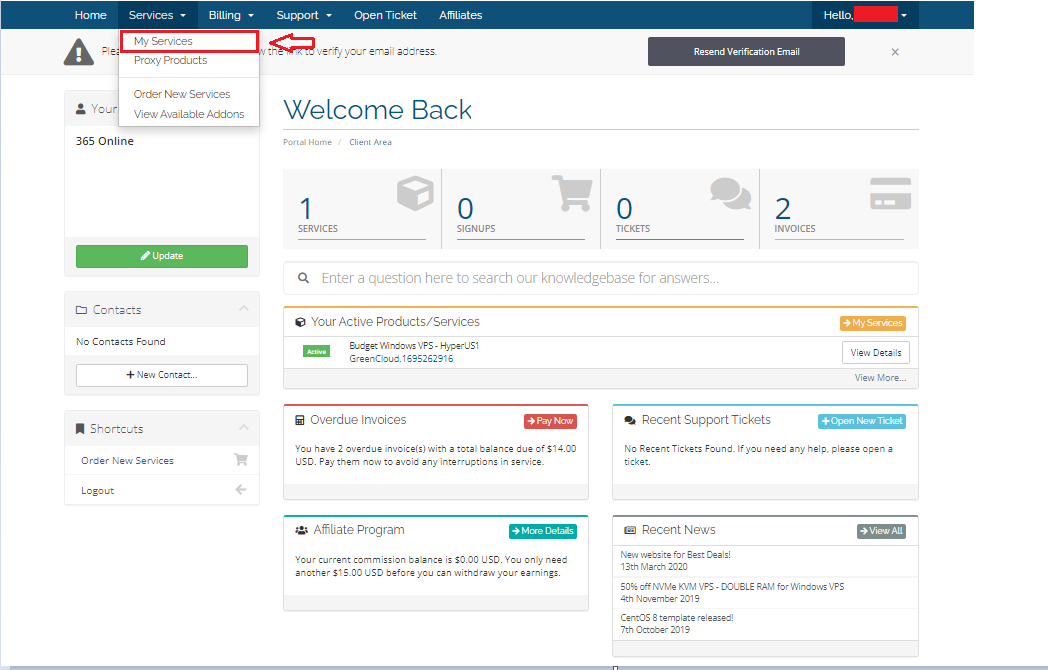Click the Signups shopping cart icon
1048x670 pixels.
pyautogui.click(x=572, y=193)
